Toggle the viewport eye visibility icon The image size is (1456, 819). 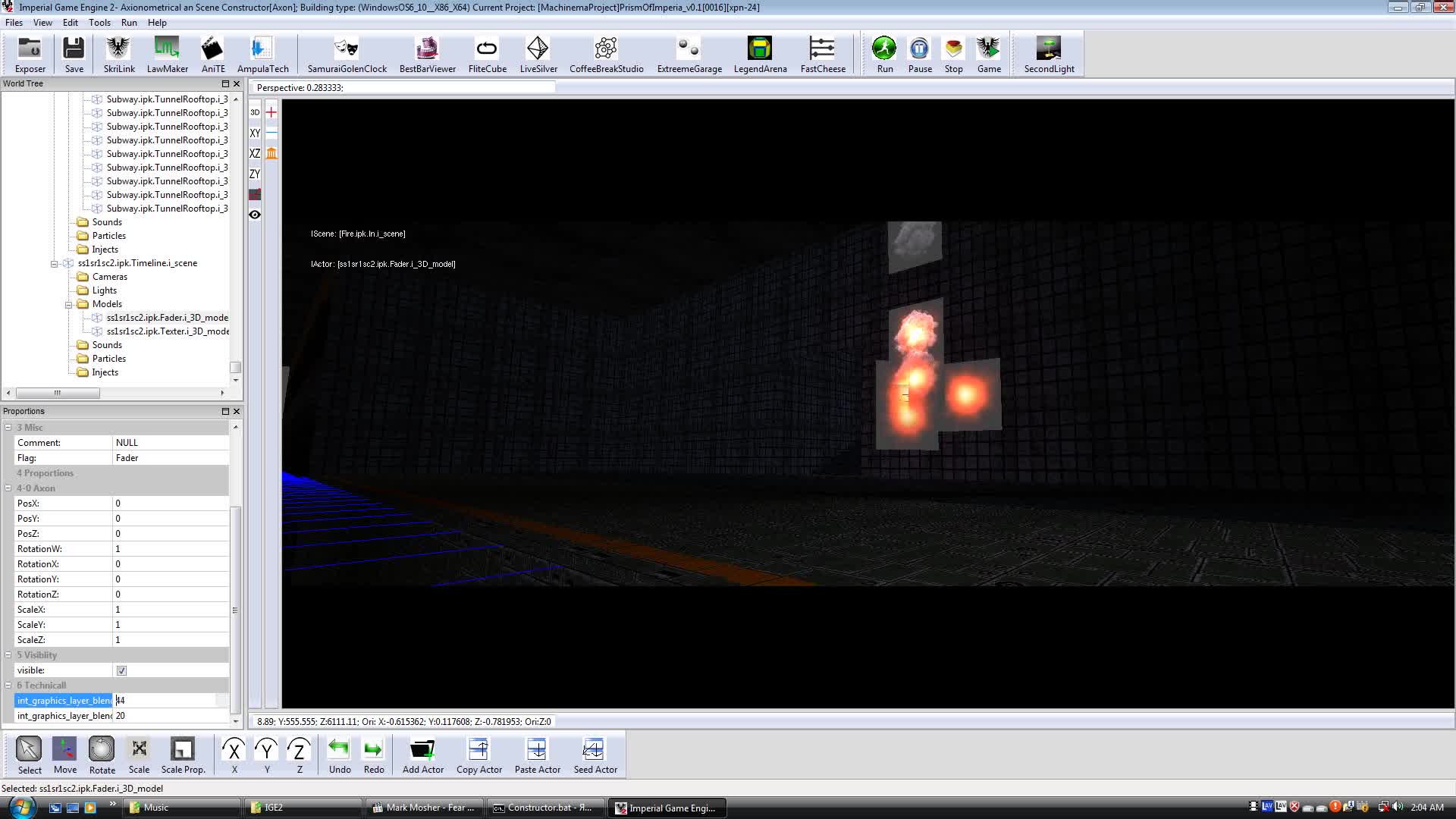255,215
